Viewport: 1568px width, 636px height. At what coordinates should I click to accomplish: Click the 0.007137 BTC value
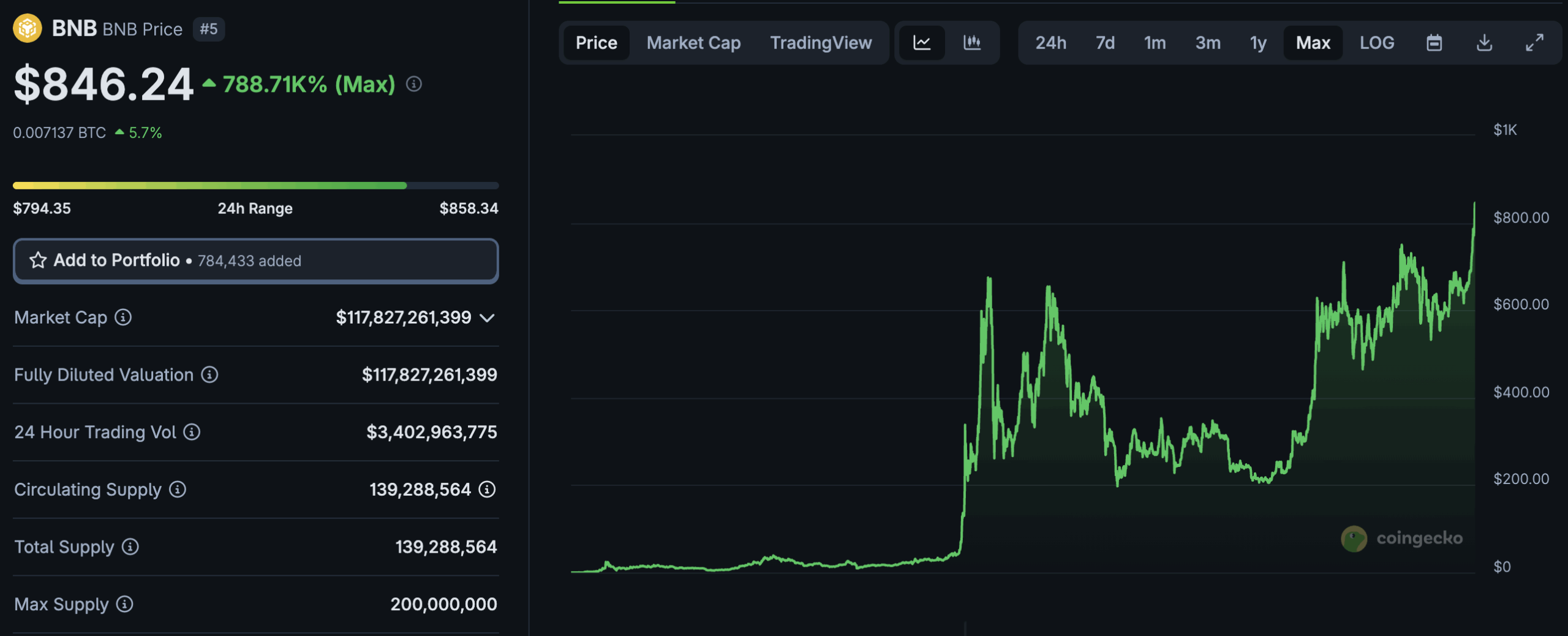(59, 132)
